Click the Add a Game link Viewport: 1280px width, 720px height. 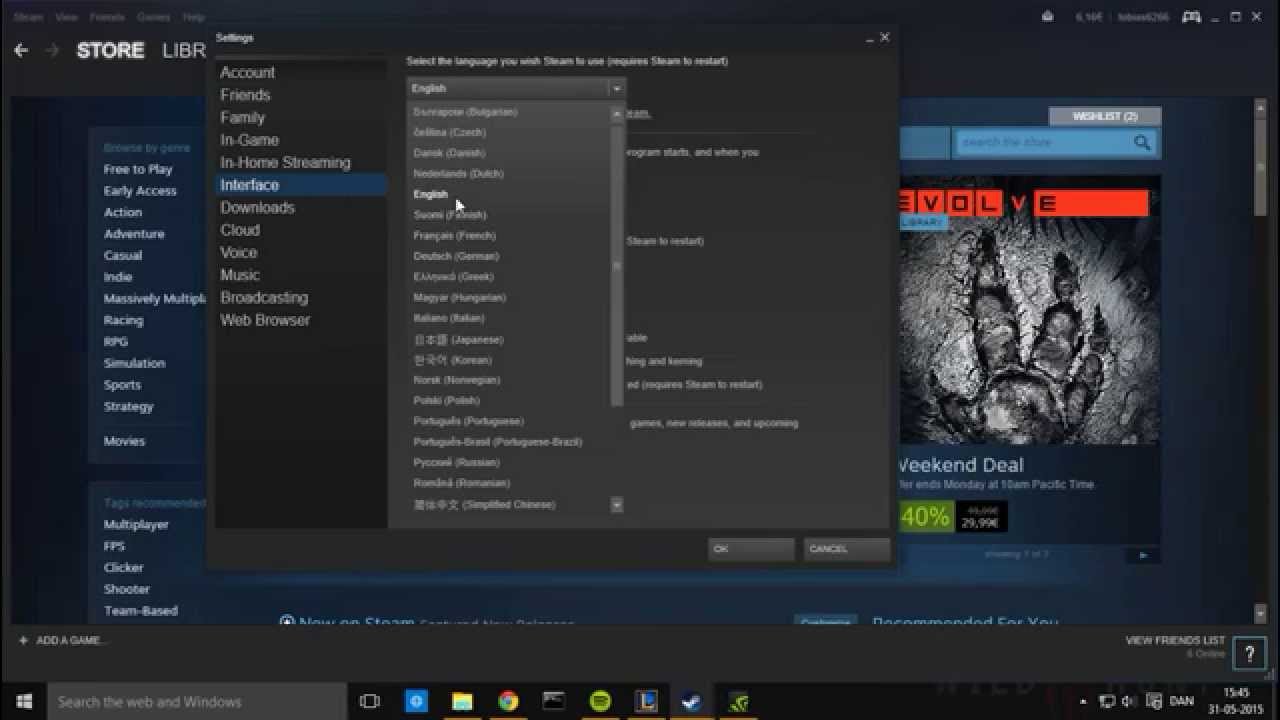[71, 640]
